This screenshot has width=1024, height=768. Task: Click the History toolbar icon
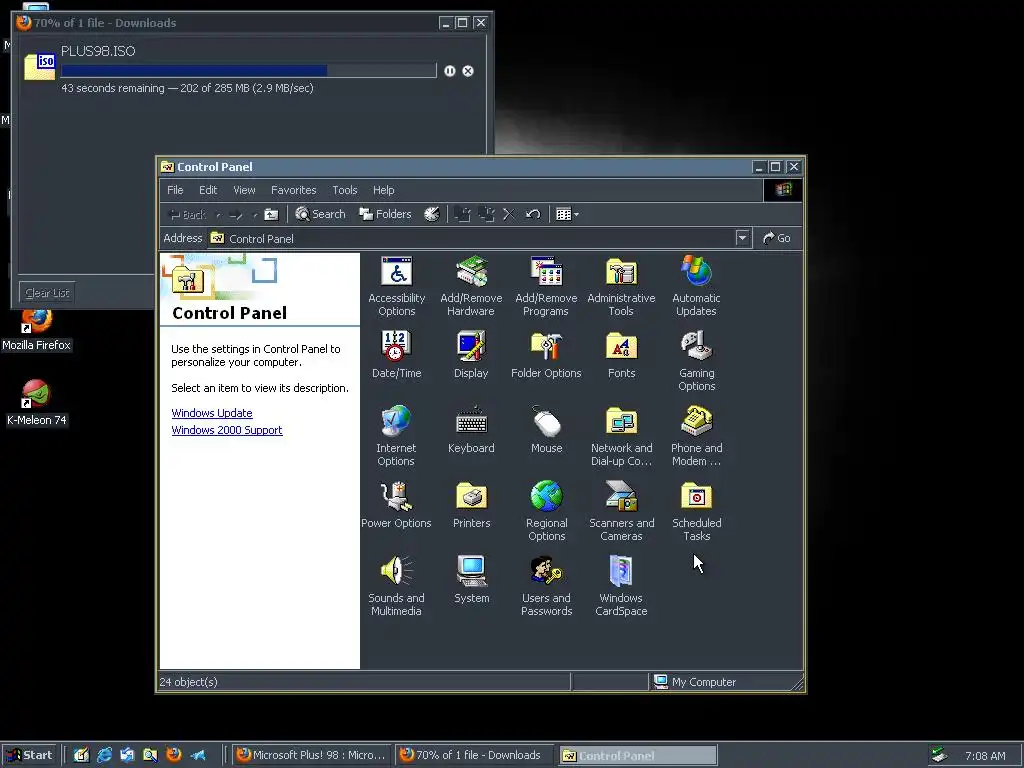click(432, 214)
